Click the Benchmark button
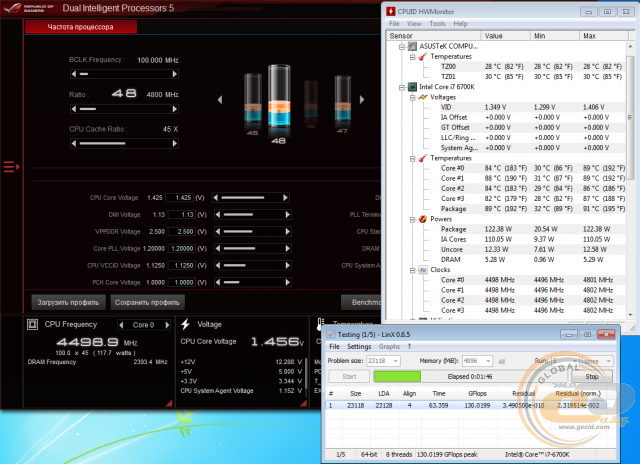The height and width of the screenshot is (464, 640). (x=361, y=302)
